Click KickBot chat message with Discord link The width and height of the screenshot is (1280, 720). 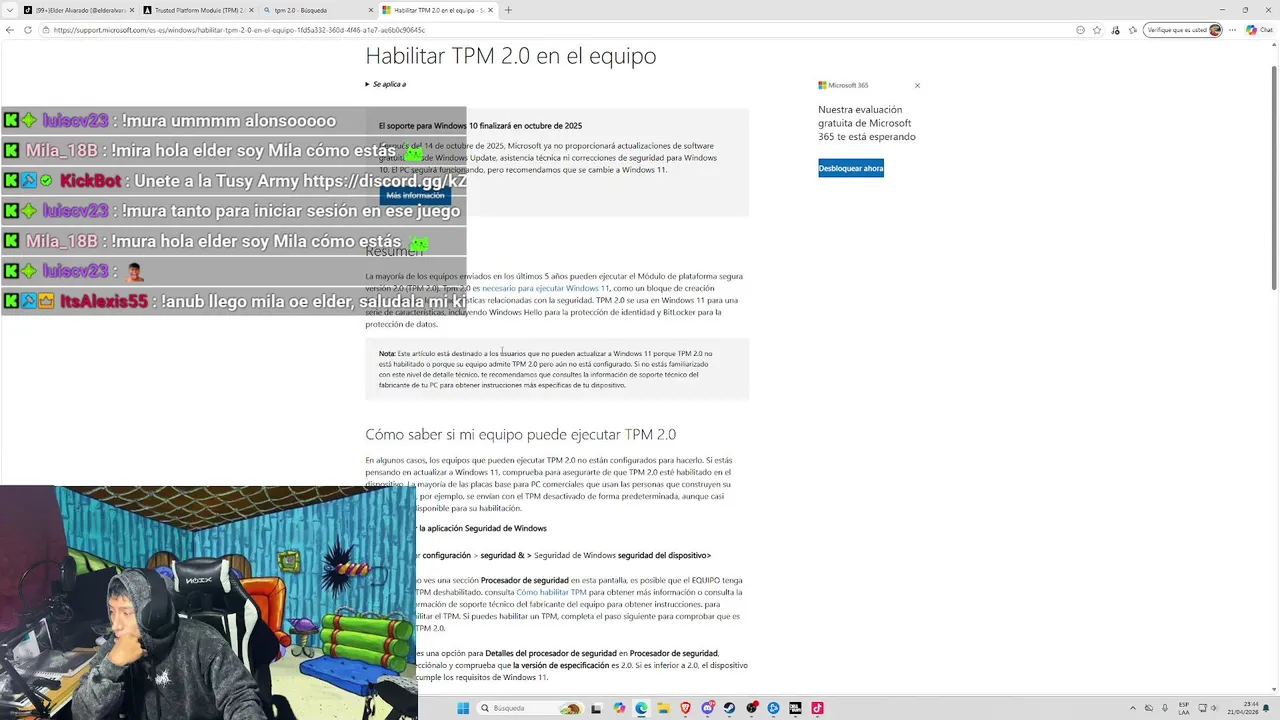pyautogui.click(x=234, y=181)
